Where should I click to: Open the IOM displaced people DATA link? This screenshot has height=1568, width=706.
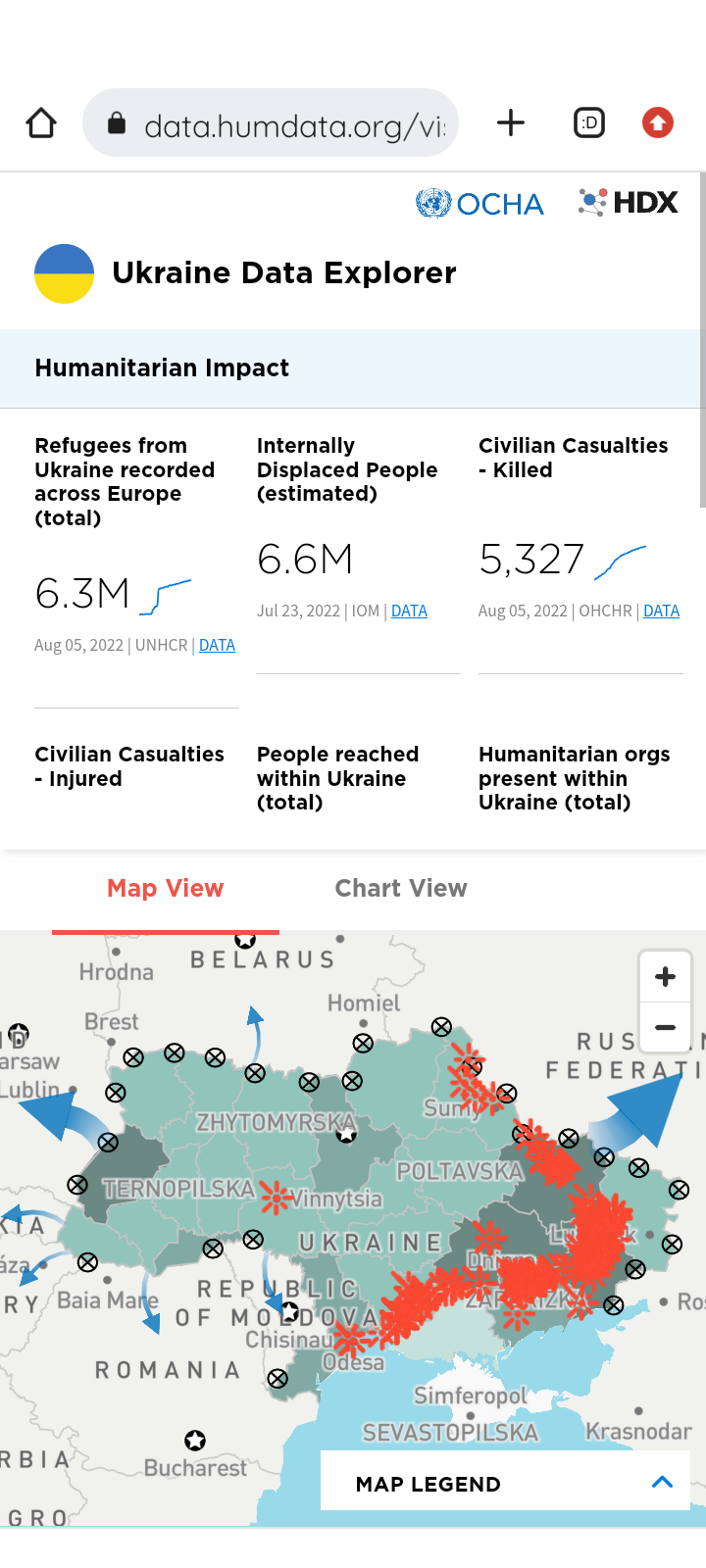coord(409,611)
